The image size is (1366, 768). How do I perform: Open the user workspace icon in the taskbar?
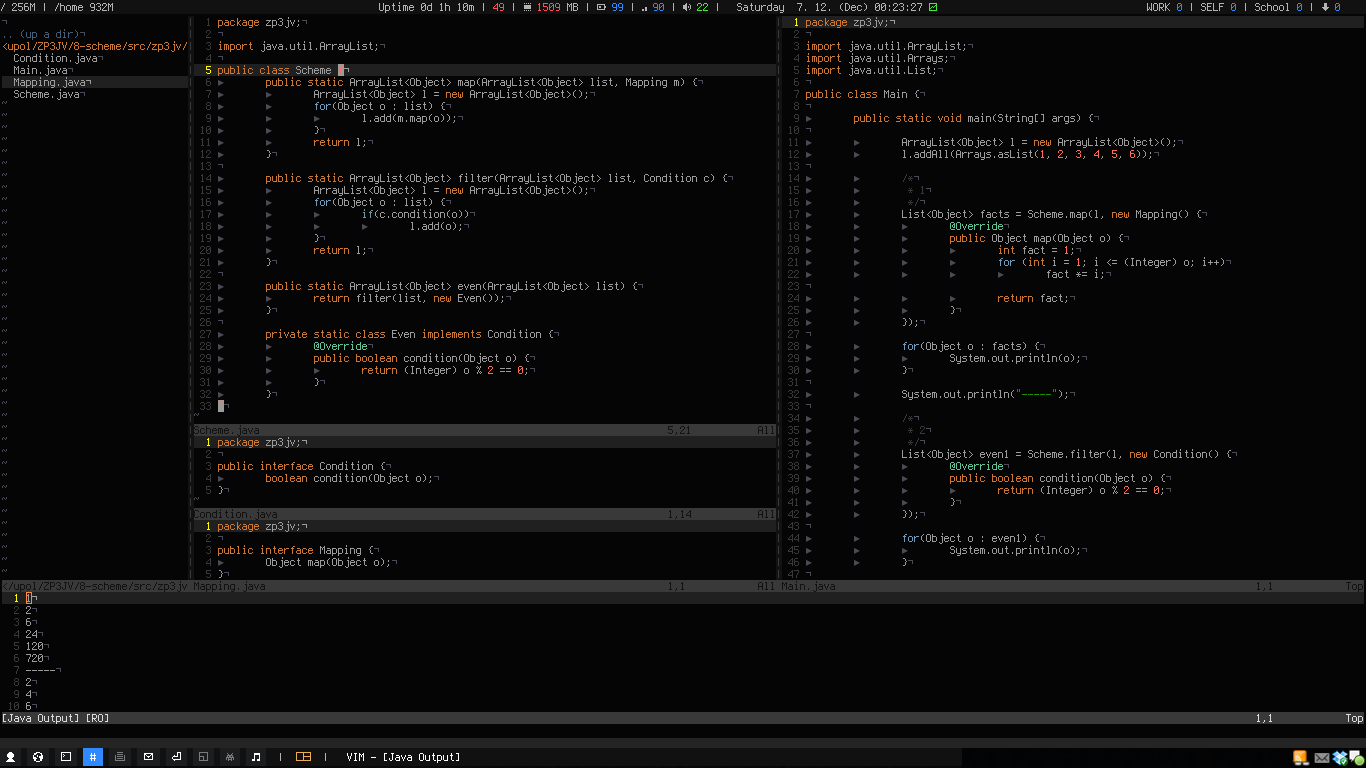[x=11, y=757]
